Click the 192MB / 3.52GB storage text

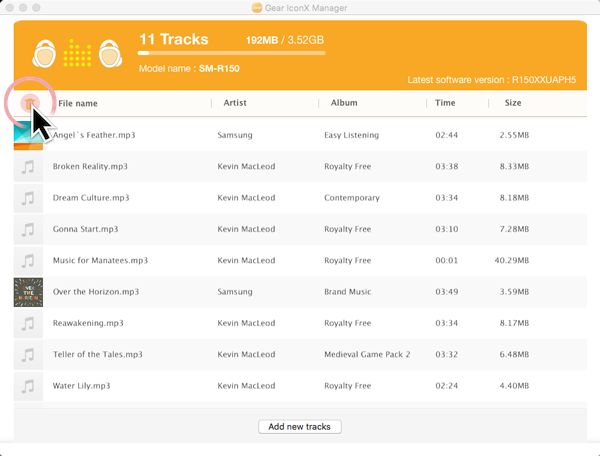(x=285, y=40)
